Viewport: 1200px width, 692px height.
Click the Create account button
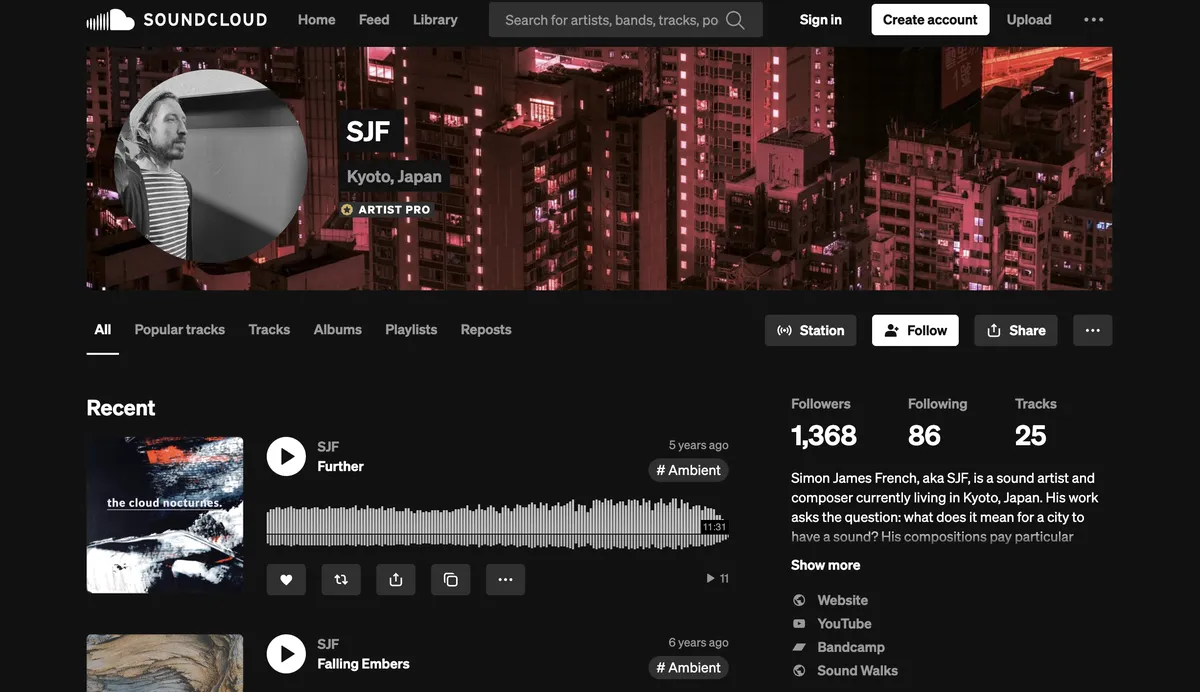coord(930,20)
